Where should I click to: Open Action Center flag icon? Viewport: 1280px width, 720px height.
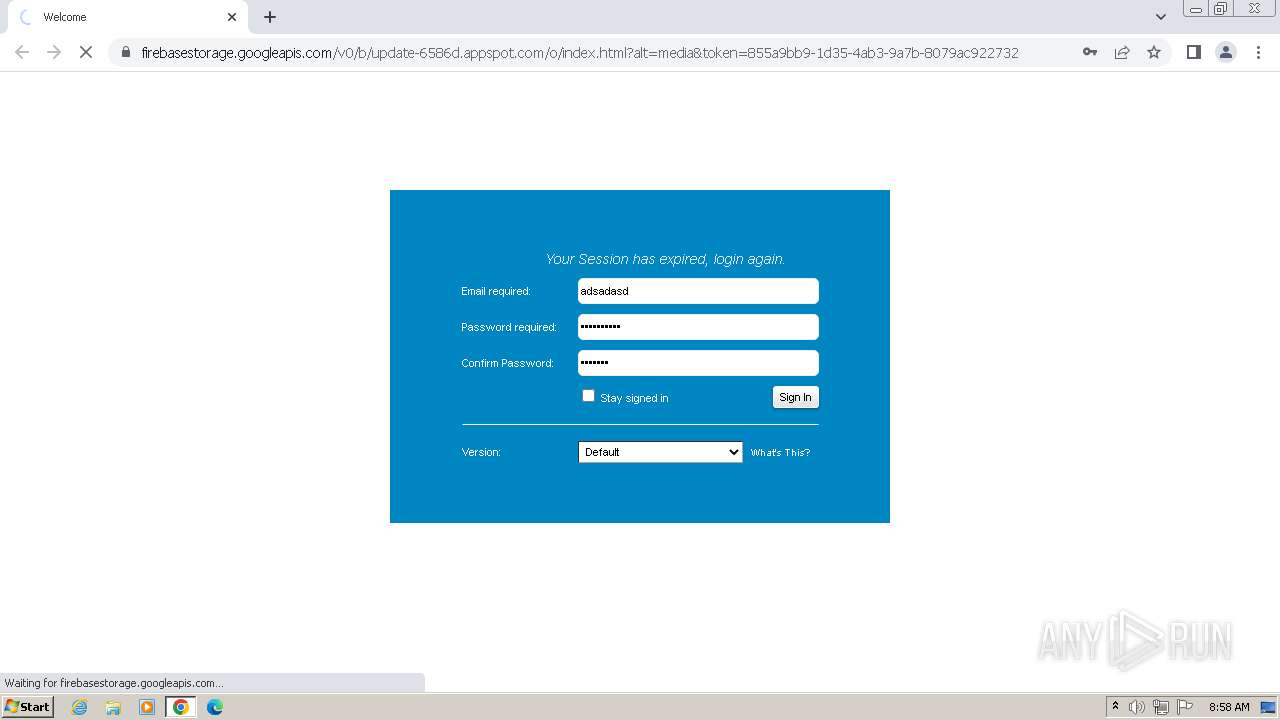(1185, 707)
